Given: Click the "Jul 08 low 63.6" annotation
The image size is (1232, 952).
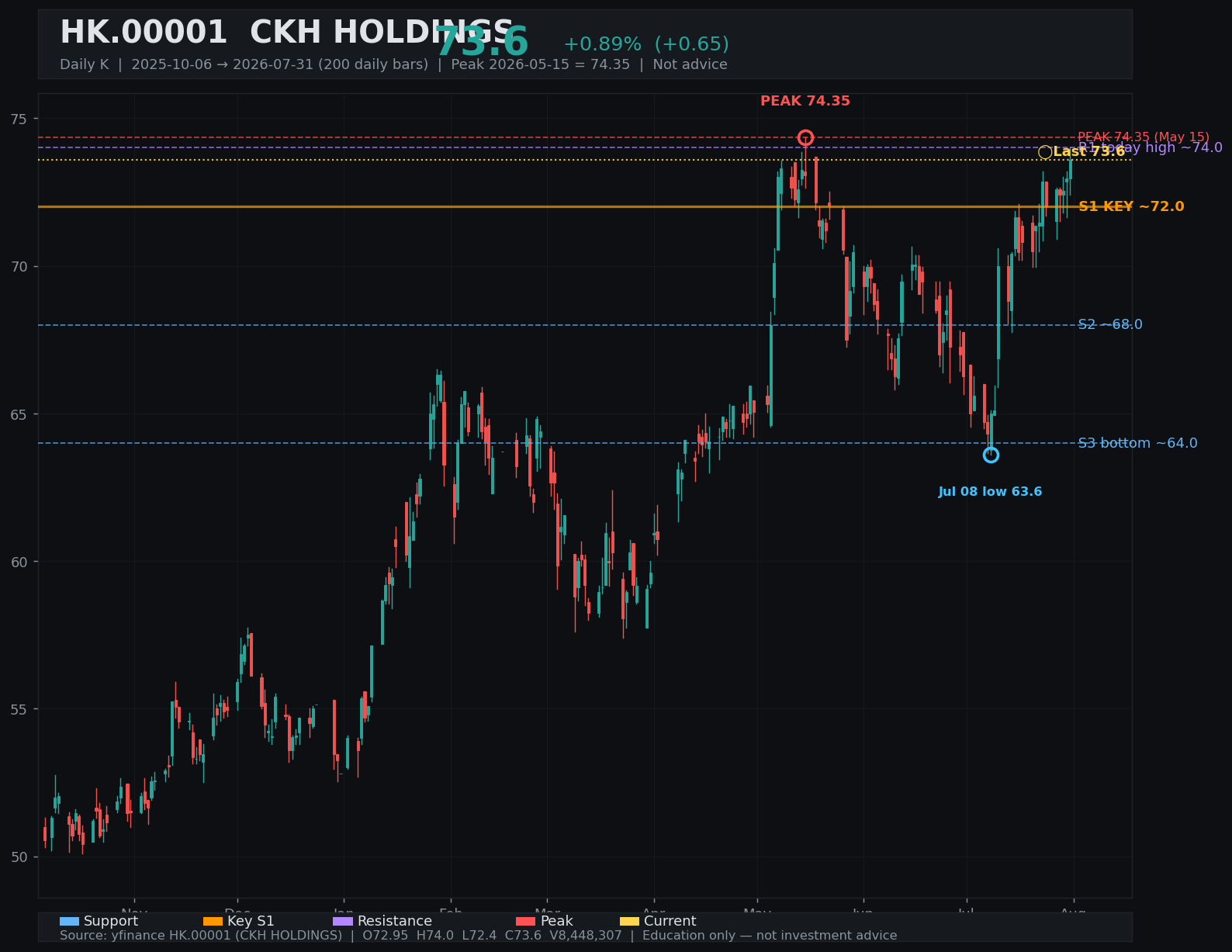Looking at the screenshot, I should pyautogui.click(x=990, y=492).
